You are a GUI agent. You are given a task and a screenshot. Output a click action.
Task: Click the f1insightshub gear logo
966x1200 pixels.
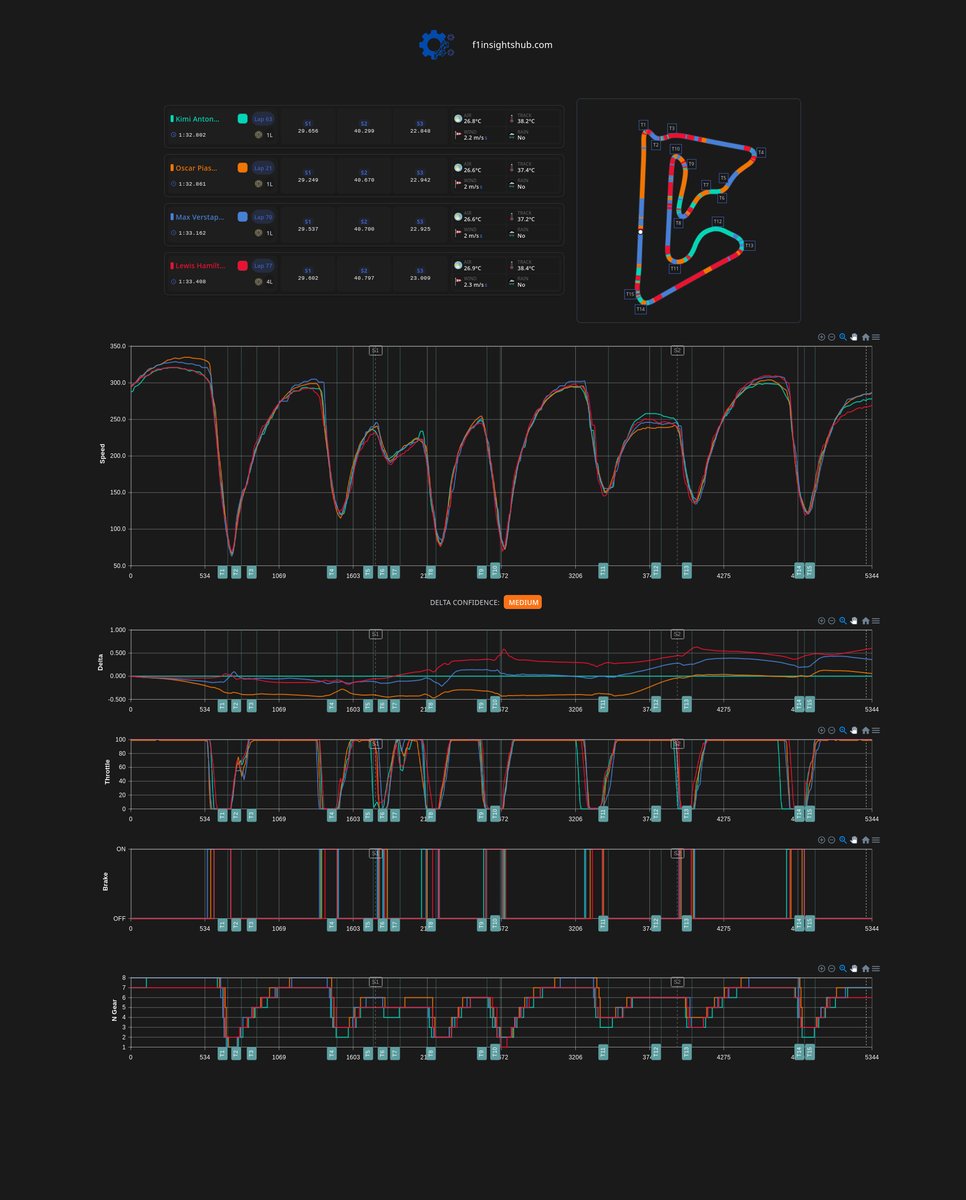pos(436,45)
